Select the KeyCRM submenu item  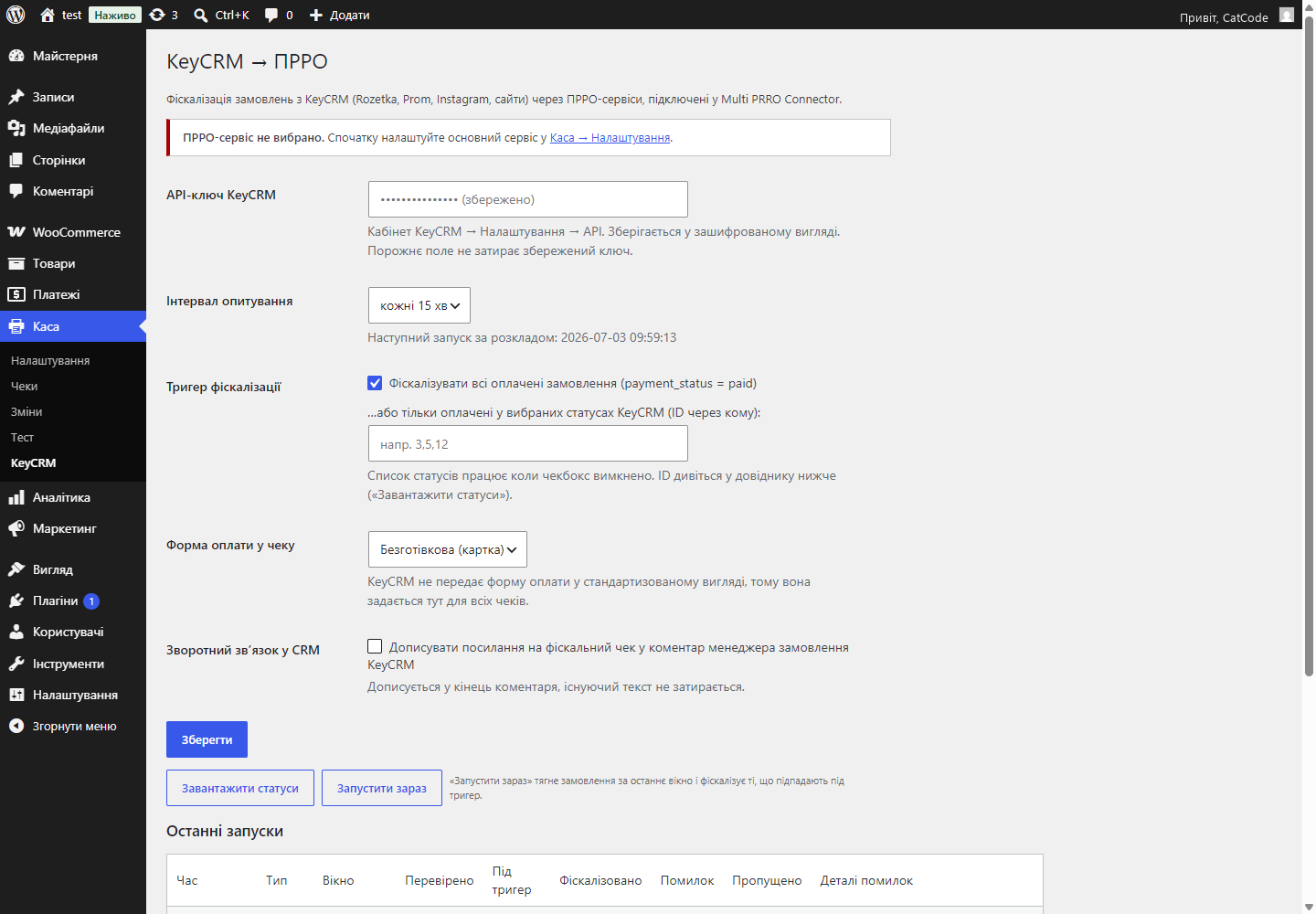34,463
